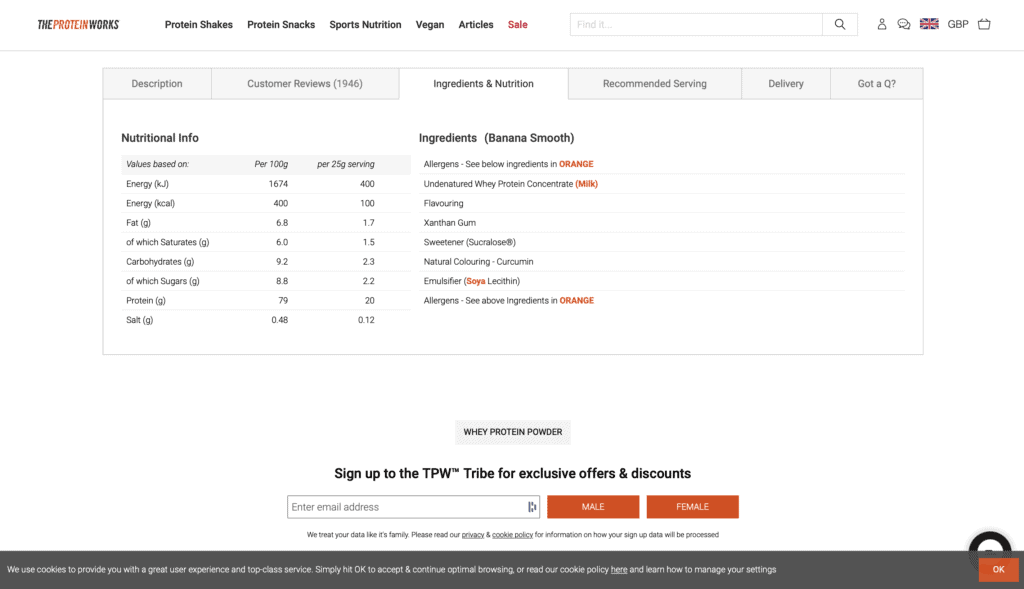Open the user account icon
The height and width of the screenshot is (589, 1024).
point(882,24)
